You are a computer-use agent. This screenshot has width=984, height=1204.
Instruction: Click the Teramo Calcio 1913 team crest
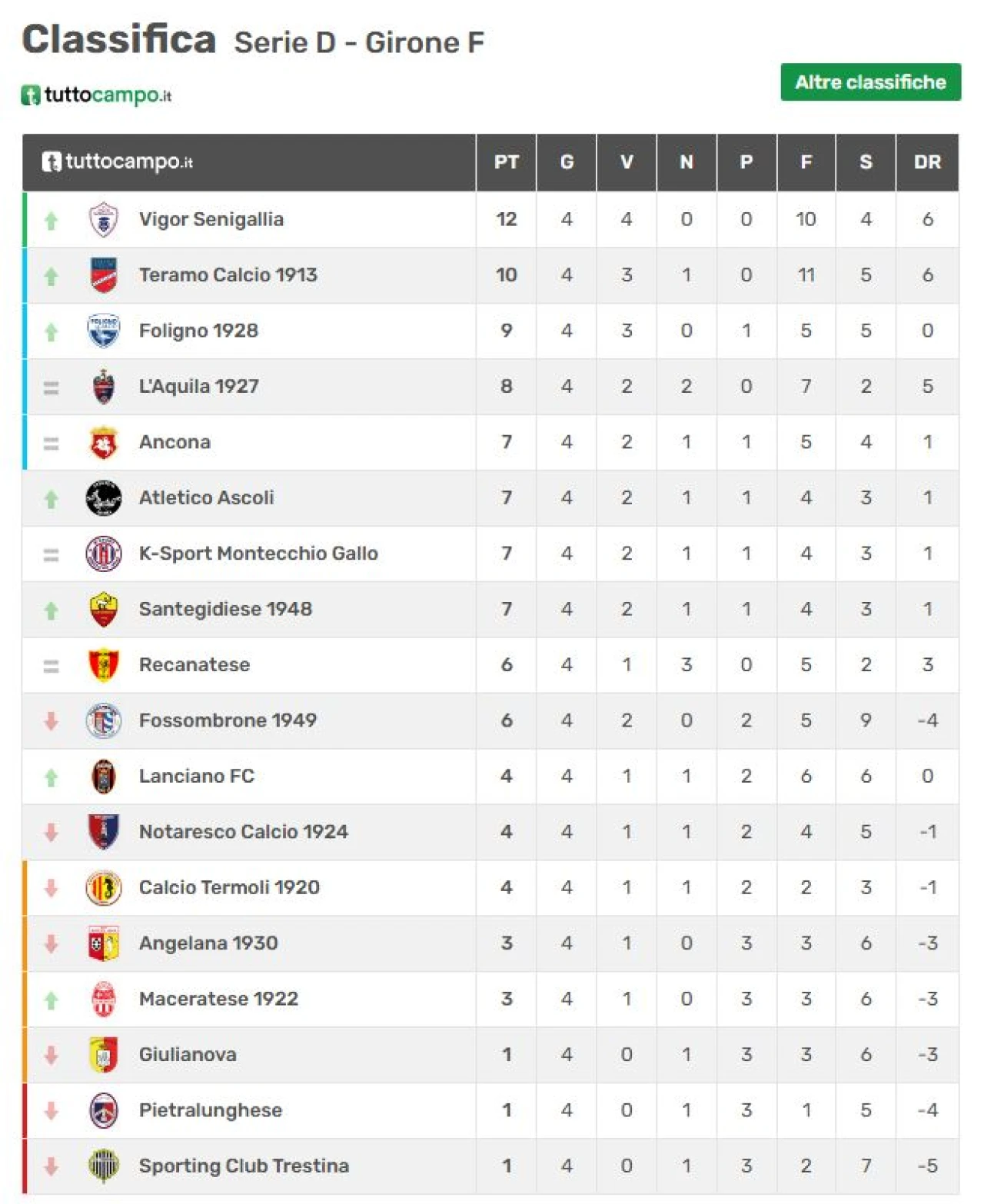[104, 275]
